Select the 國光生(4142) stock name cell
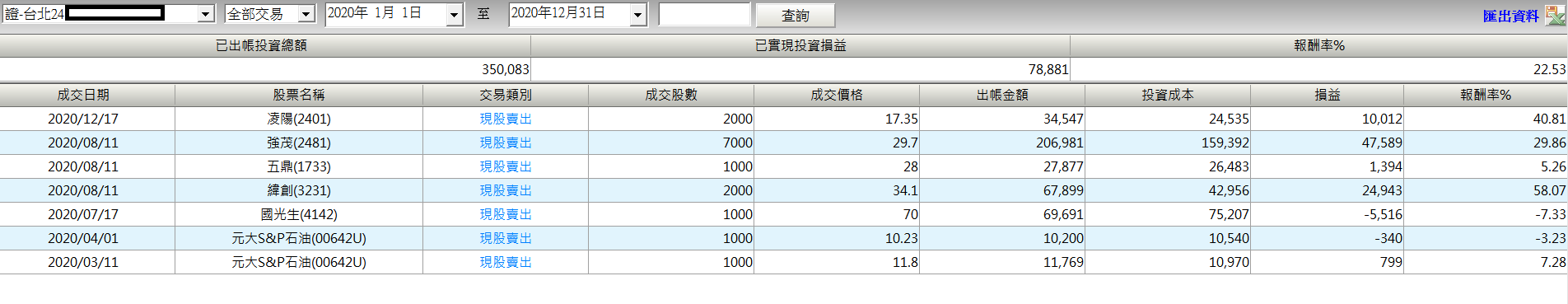This screenshot has width=1568, height=304. [298, 214]
